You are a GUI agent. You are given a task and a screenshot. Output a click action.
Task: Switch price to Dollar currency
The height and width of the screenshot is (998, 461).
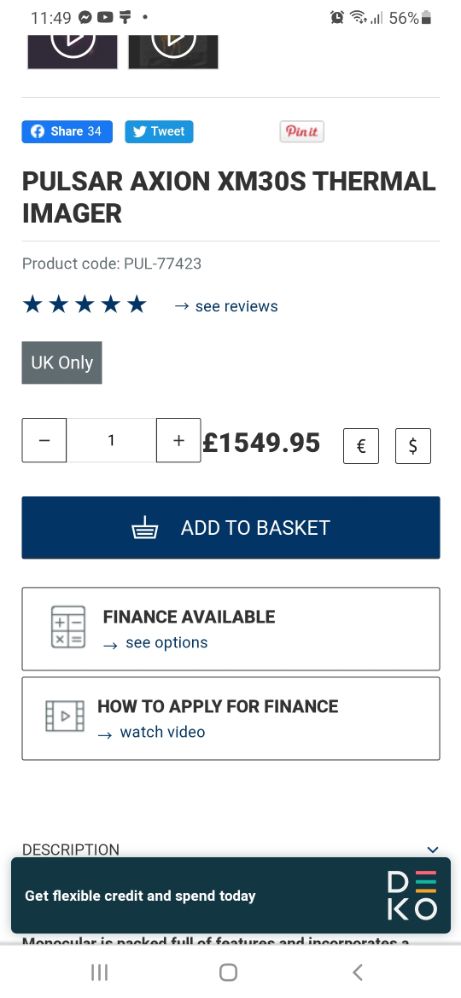(x=413, y=446)
